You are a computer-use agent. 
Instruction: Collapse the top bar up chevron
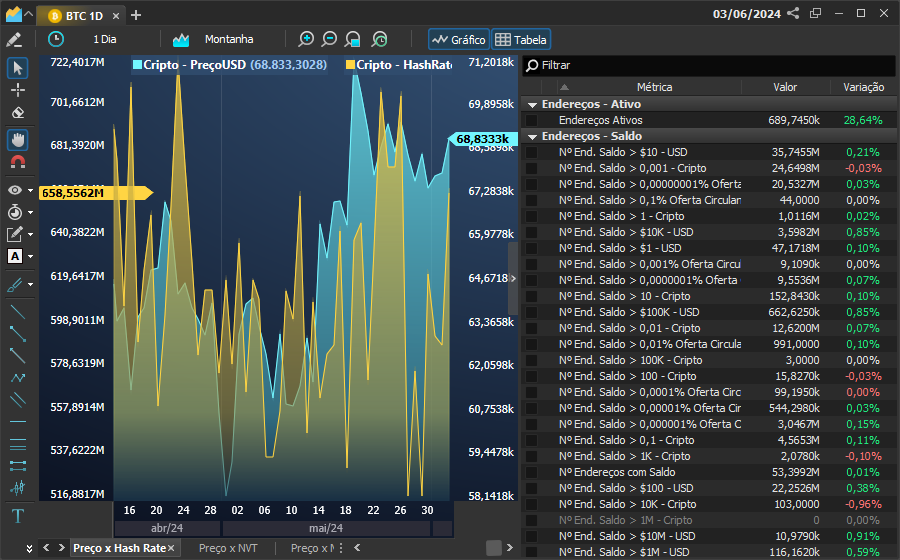point(28,14)
